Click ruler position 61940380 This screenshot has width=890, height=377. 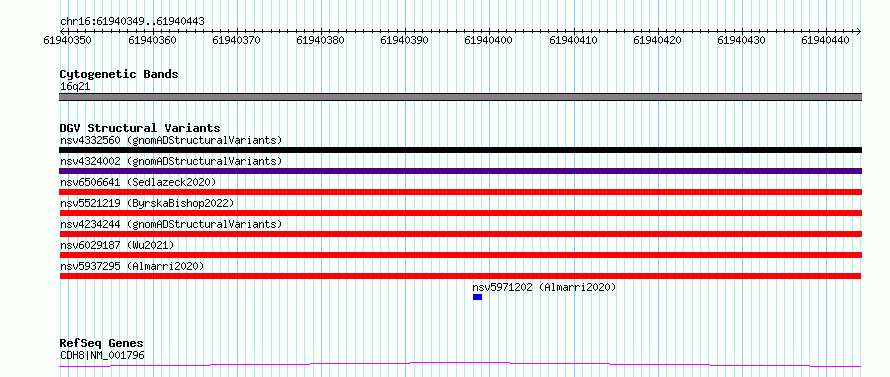tap(321, 40)
